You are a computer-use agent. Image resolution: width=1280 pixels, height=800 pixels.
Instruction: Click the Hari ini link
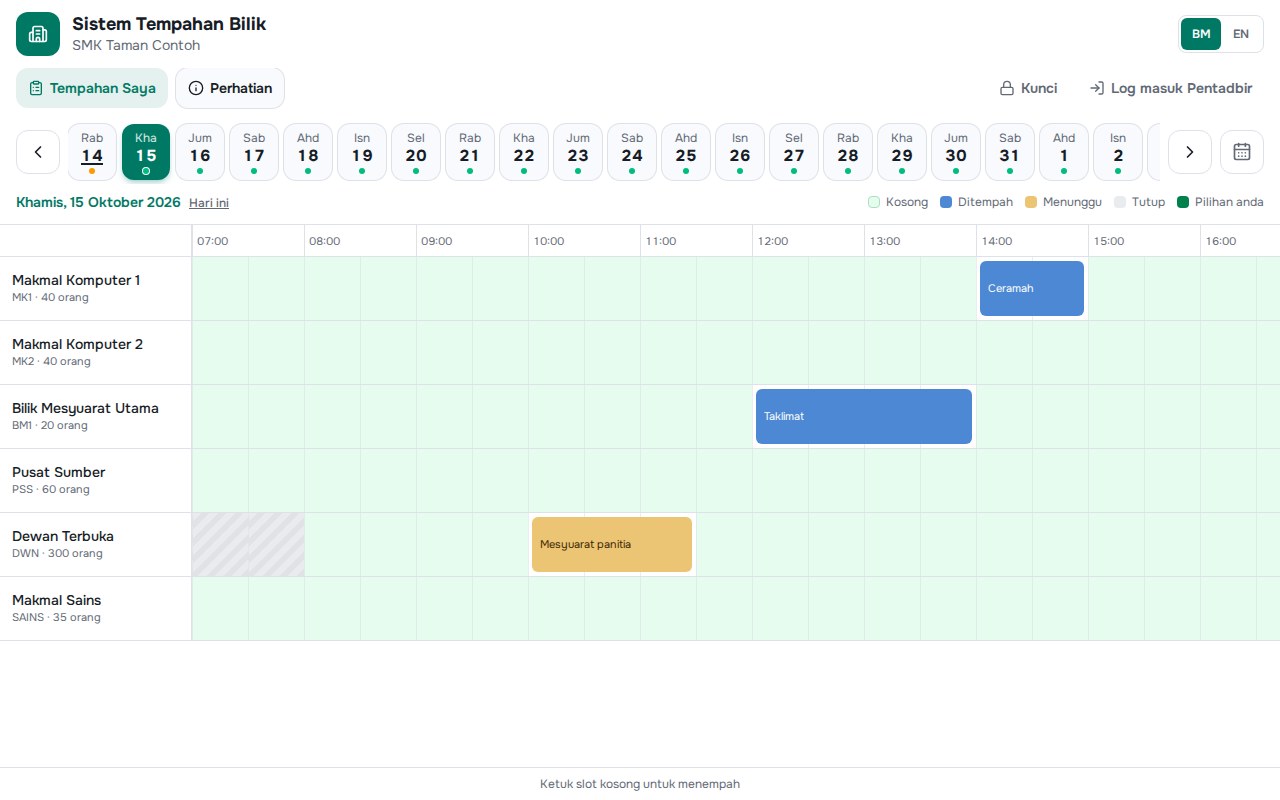pyautogui.click(x=209, y=203)
